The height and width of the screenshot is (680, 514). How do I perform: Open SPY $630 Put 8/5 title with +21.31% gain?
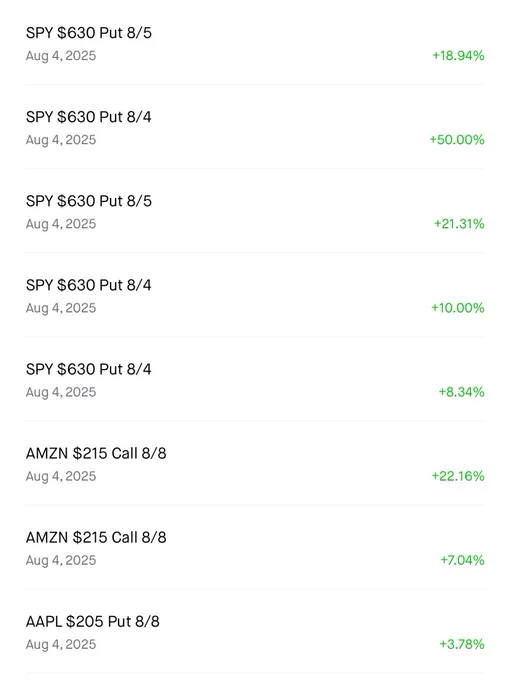pos(88,201)
